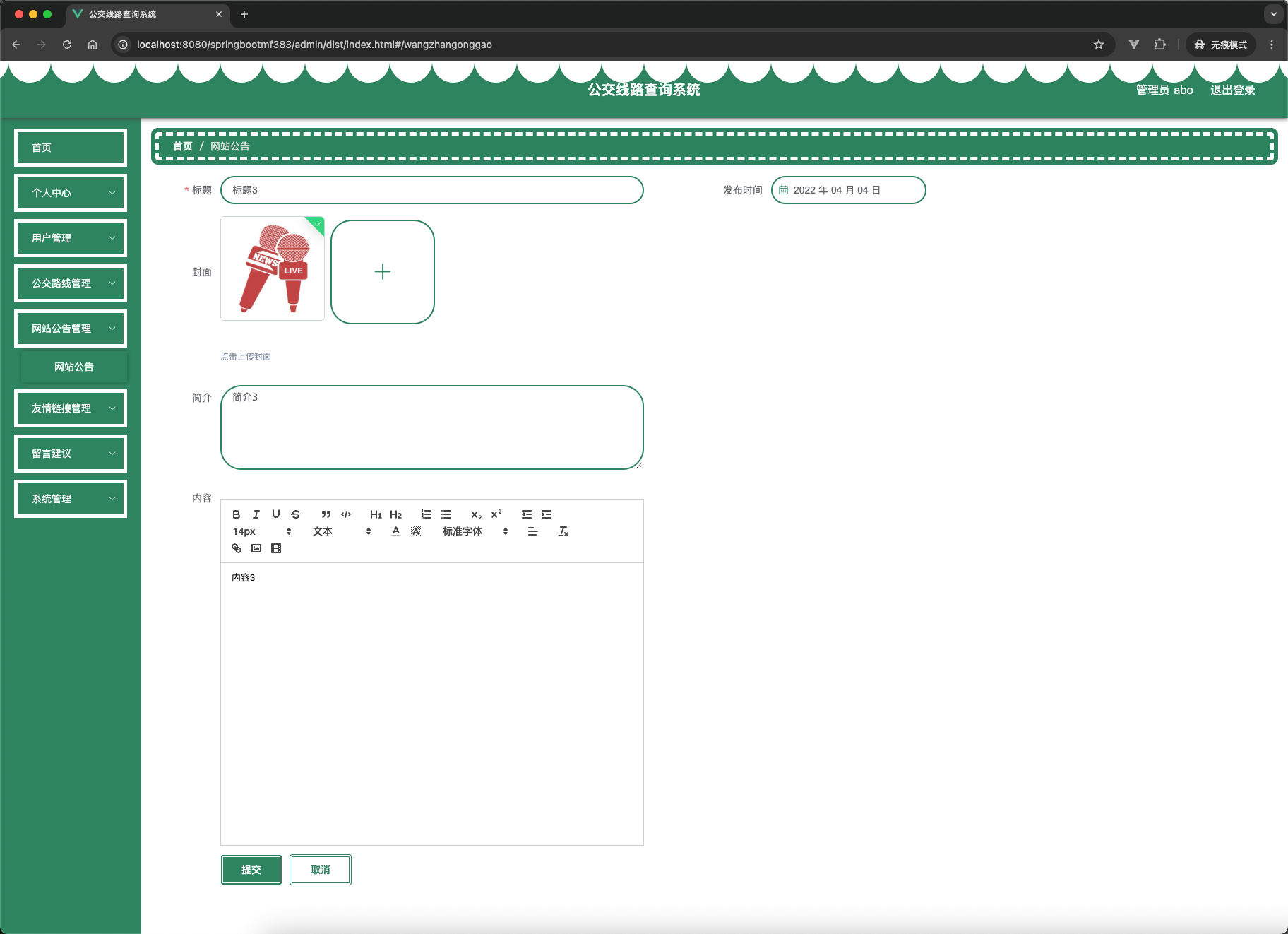The height and width of the screenshot is (934, 1288).
Task: Insert a hyperlink in the editor
Action: pos(237,548)
